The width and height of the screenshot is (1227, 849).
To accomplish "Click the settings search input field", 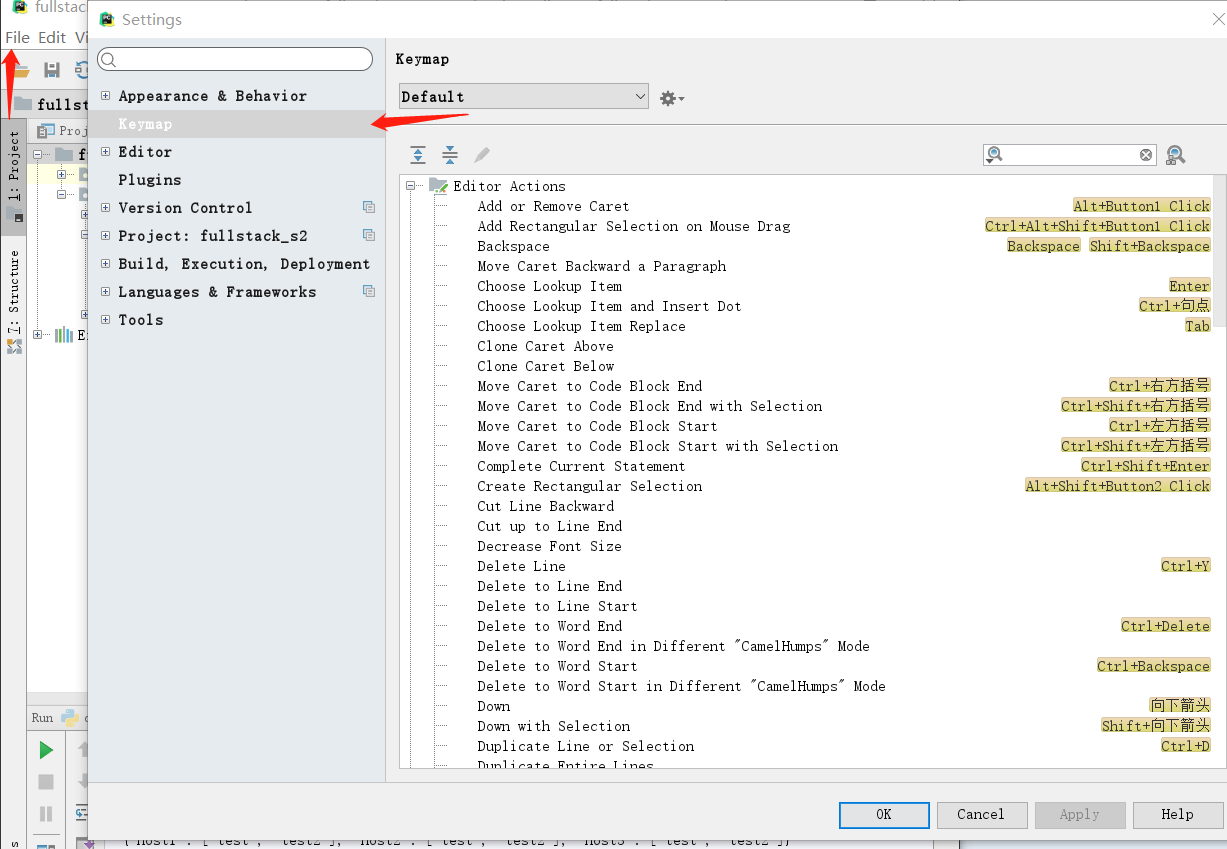I will (235, 60).
